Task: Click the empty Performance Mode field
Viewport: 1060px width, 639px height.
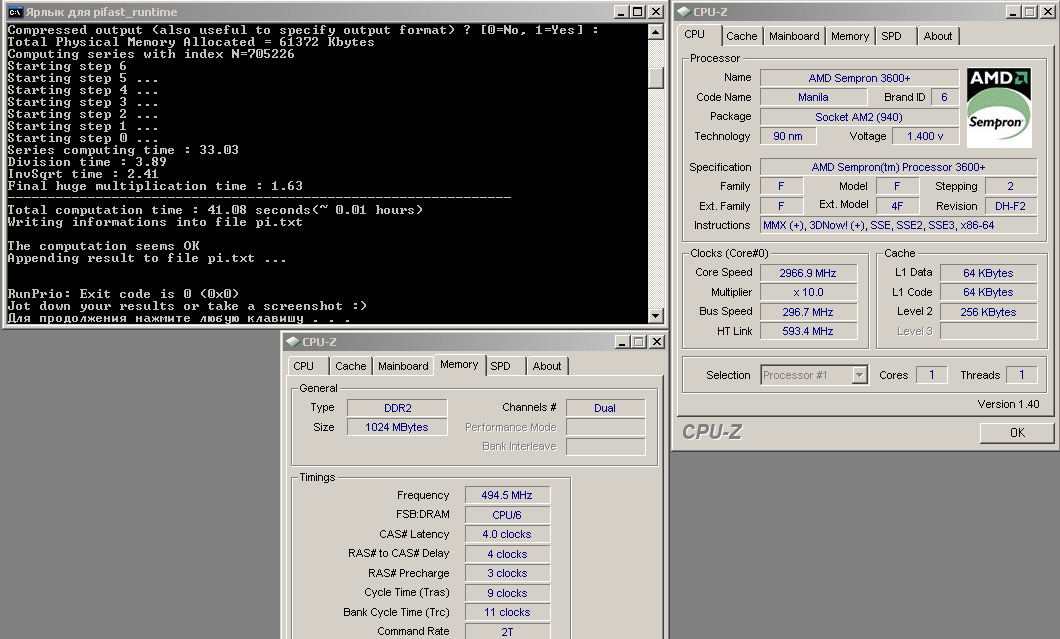Action: [605, 427]
